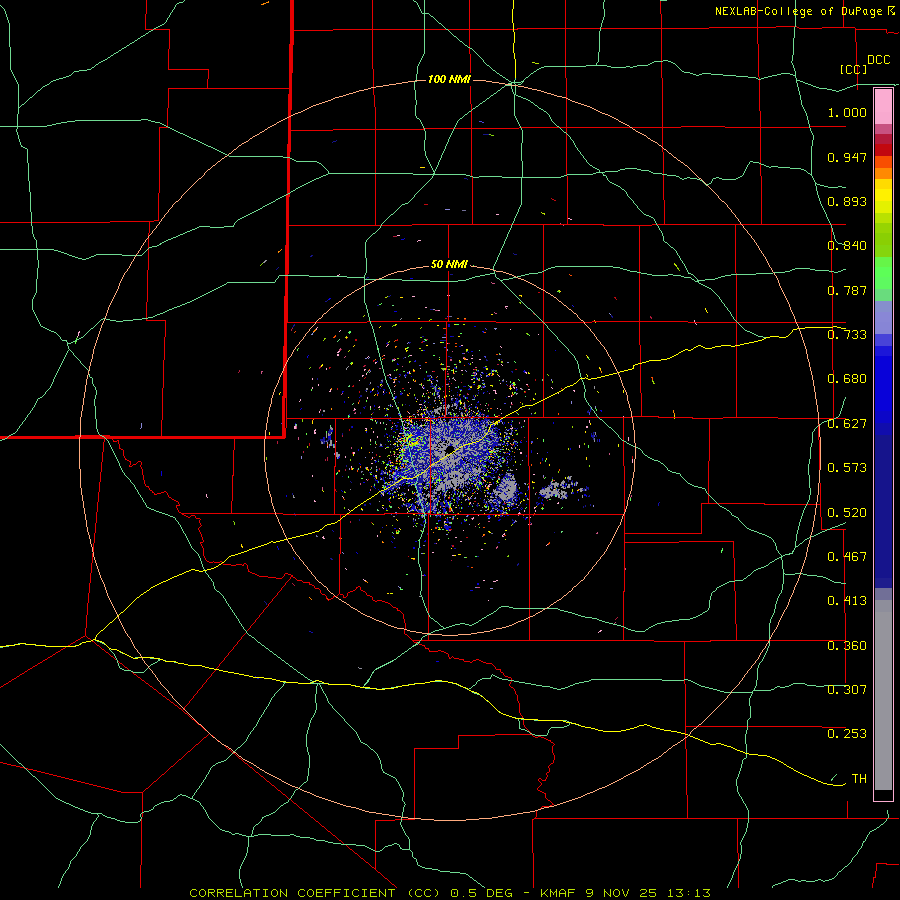
Task: Select the 0.893 scale value
Action: click(x=847, y=201)
